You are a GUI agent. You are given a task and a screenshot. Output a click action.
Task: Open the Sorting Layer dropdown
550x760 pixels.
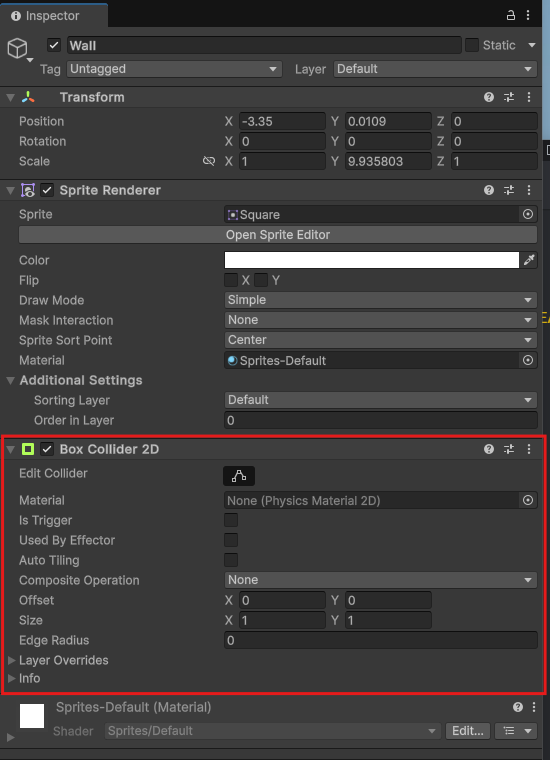pyautogui.click(x=380, y=400)
